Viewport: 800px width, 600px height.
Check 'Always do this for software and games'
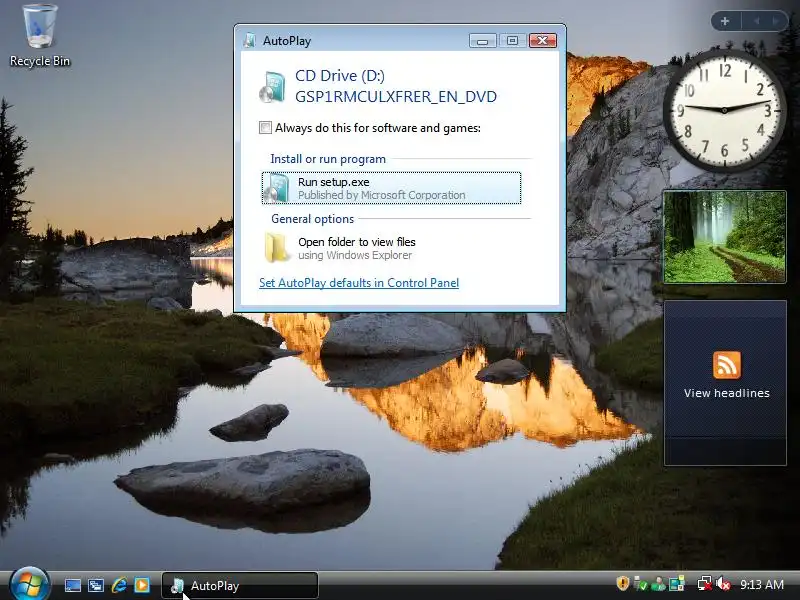coord(265,128)
